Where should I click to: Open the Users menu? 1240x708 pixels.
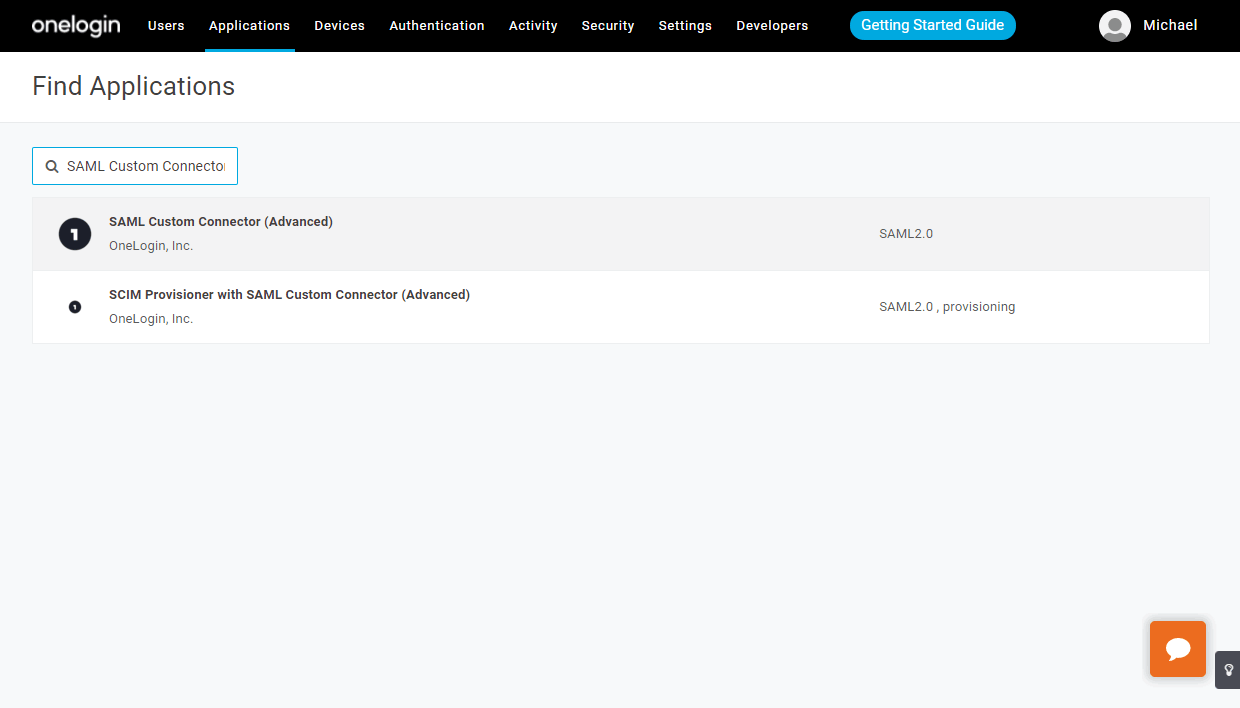166,25
